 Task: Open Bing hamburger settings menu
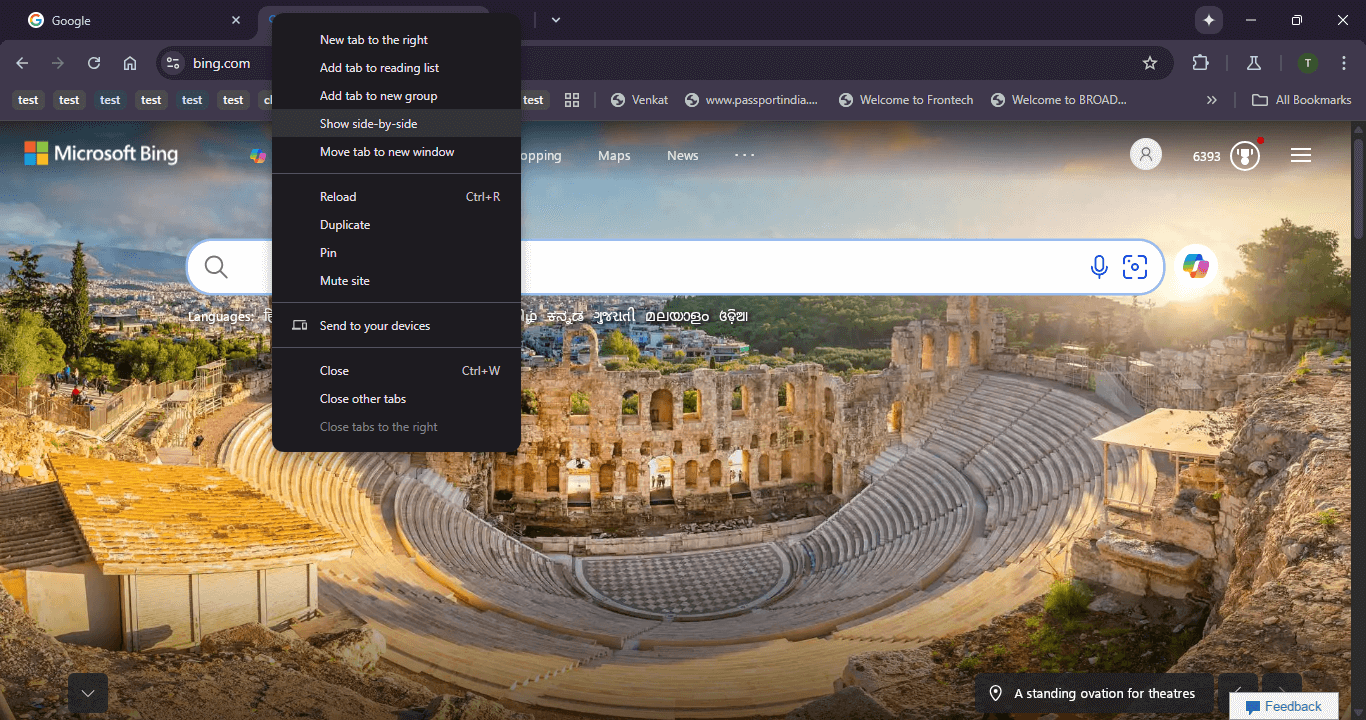[1301, 155]
